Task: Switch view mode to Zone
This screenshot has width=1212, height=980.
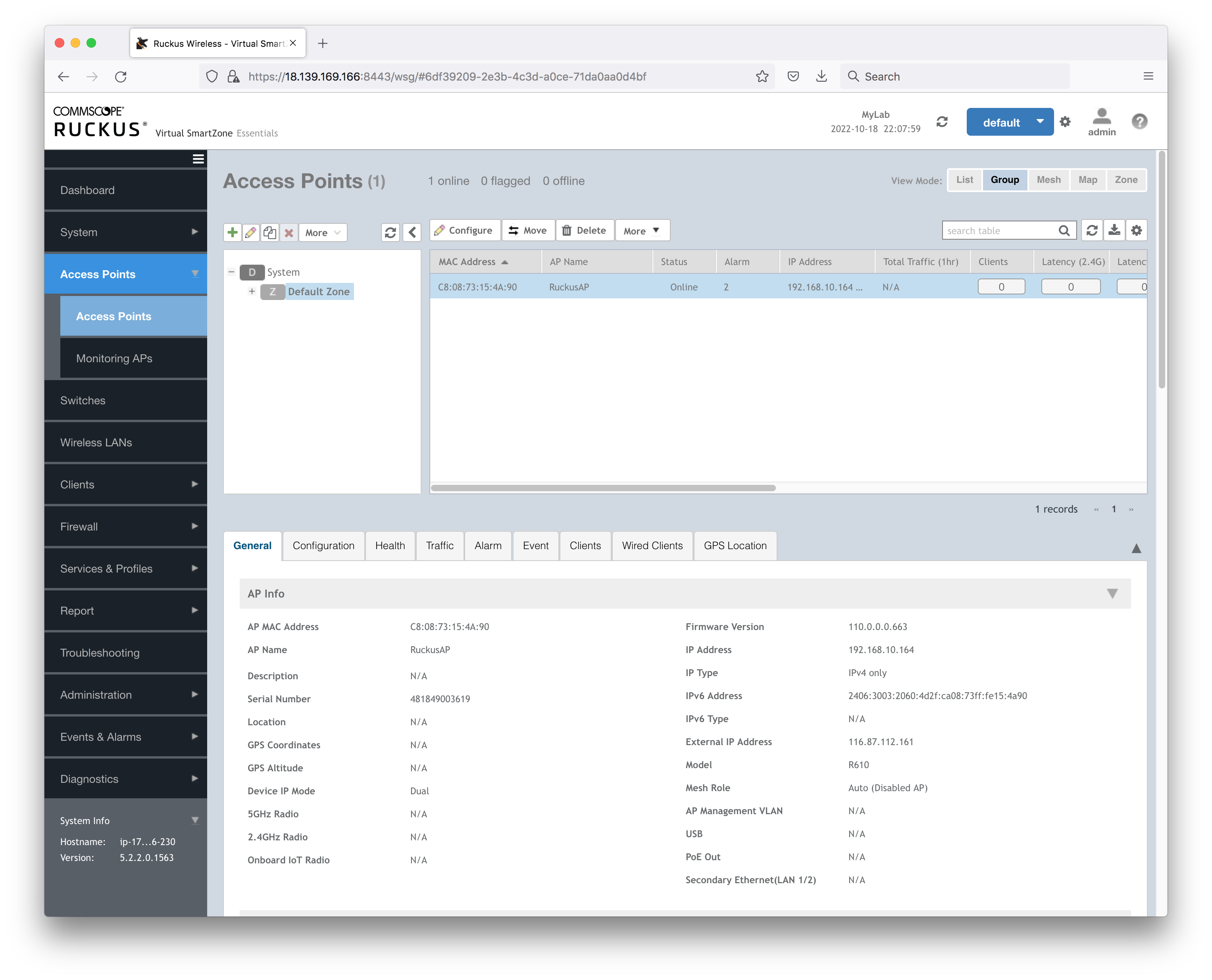Action: 1125,179
